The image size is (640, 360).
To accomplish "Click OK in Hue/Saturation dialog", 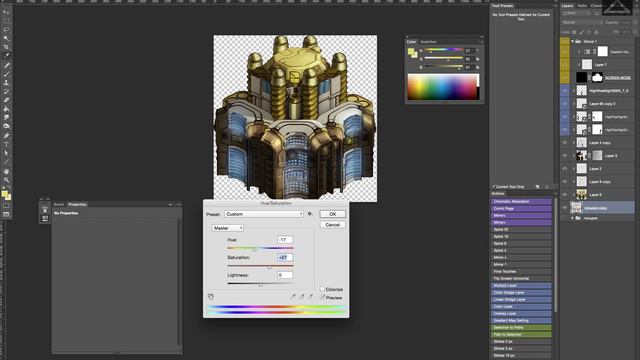I will point(332,214).
